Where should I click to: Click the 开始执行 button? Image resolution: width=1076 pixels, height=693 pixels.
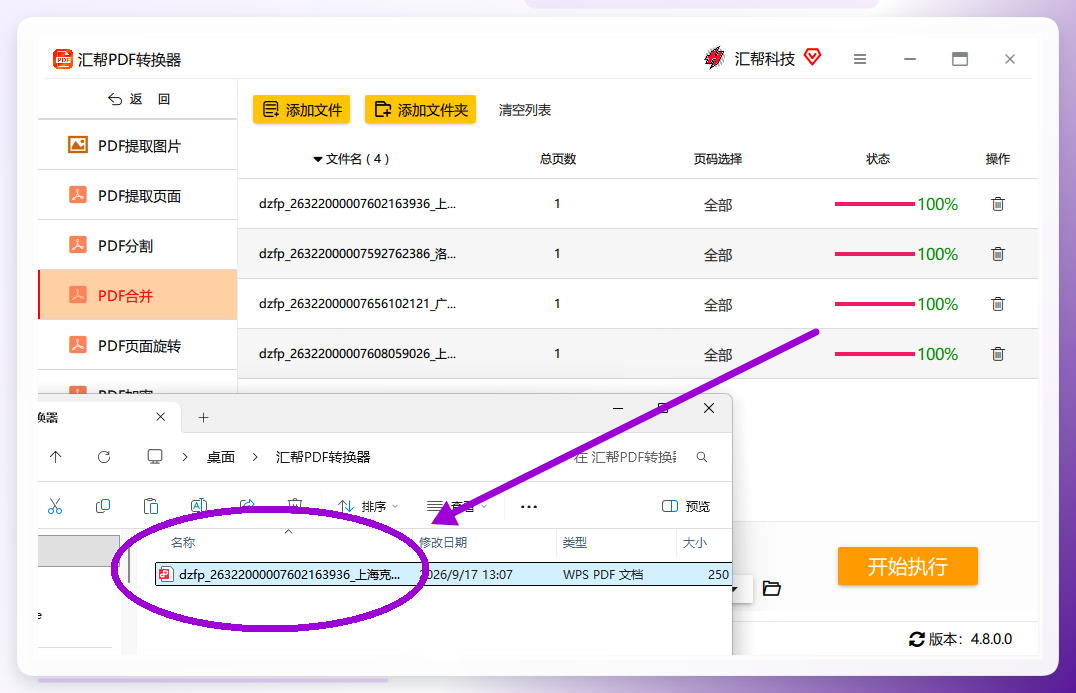907,566
